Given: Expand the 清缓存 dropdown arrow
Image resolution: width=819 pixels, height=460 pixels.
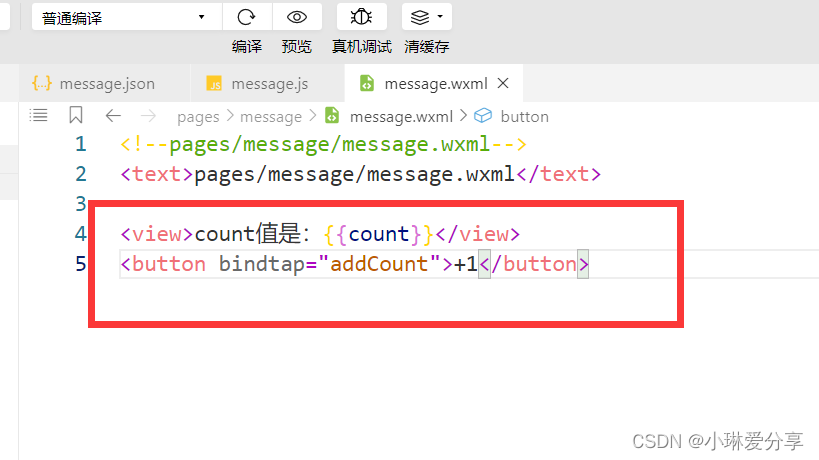Looking at the screenshot, I should (x=440, y=17).
